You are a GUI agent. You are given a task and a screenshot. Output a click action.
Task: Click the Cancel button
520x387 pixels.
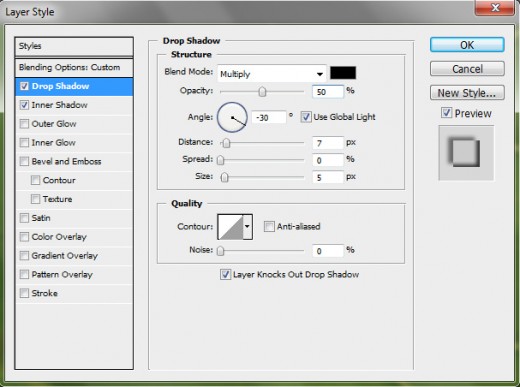tap(467, 69)
